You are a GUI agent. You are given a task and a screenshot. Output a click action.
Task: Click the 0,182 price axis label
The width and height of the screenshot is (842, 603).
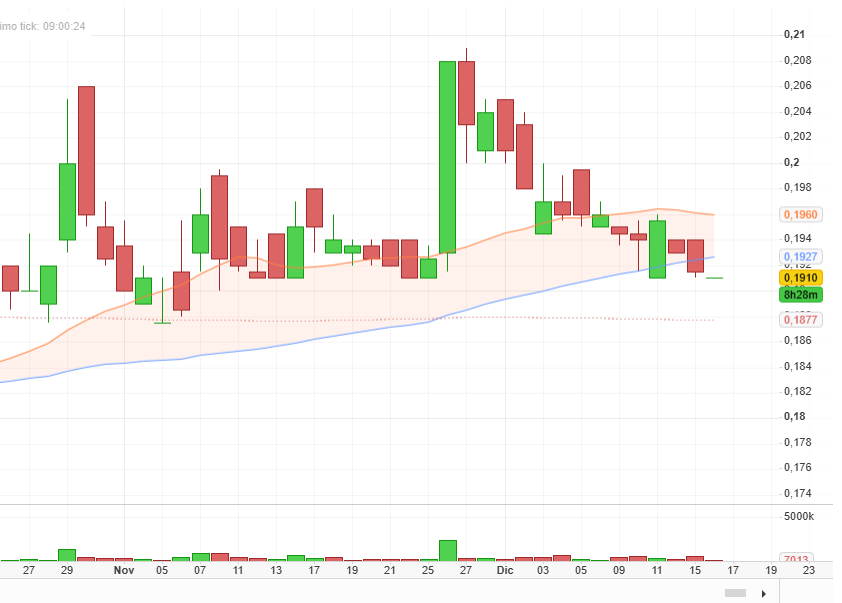point(797,391)
